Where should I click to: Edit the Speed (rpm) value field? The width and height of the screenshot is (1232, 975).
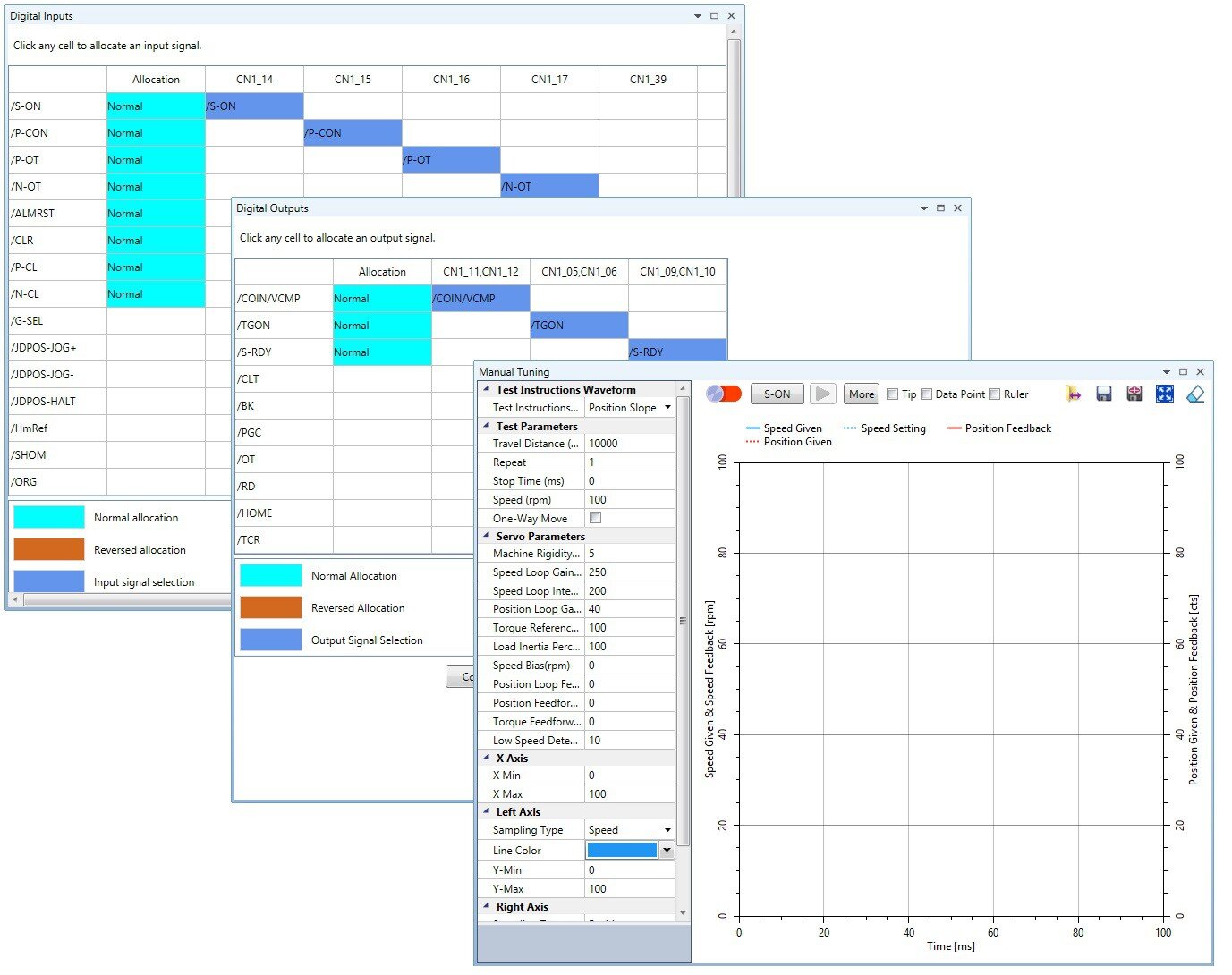tap(630, 500)
